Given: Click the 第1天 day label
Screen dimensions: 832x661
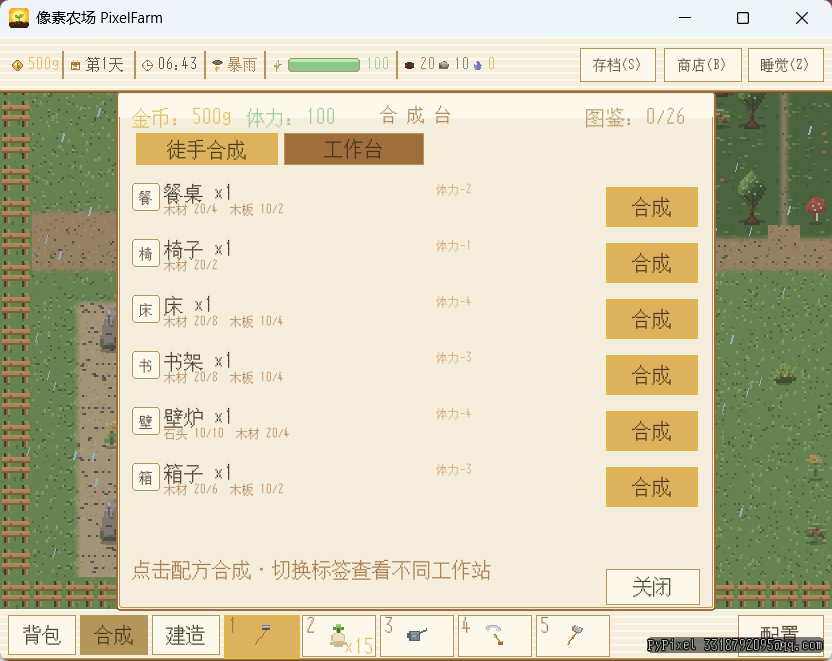Looking at the screenshot, I should 105,65.
